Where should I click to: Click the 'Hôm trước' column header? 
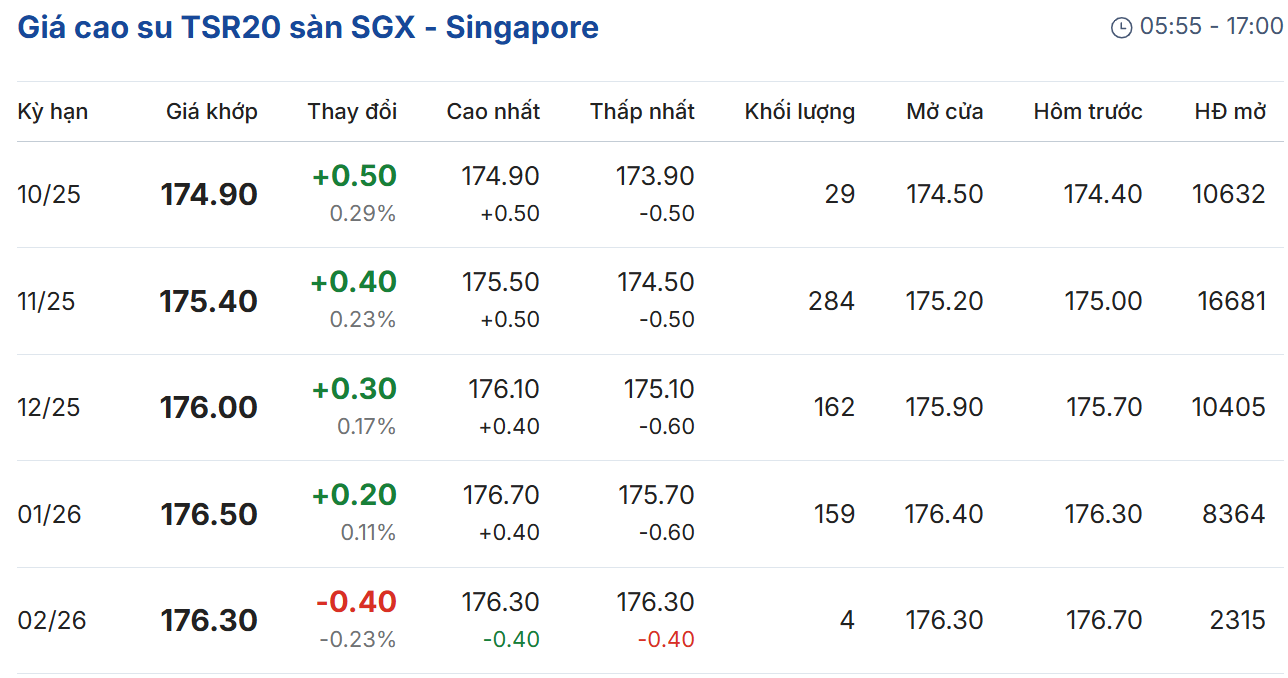[x=1087, y=111]
